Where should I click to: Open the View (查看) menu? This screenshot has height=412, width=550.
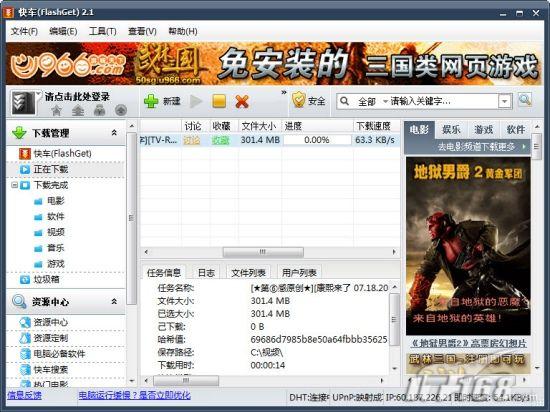(142, 31)
